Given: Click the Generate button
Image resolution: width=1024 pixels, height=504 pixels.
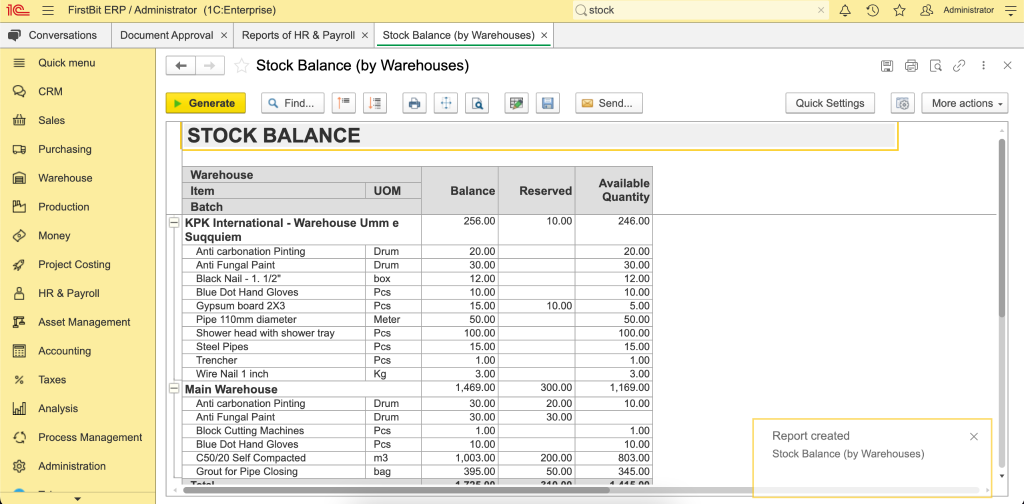Looking at the screenshot, I should click(205, 103).
